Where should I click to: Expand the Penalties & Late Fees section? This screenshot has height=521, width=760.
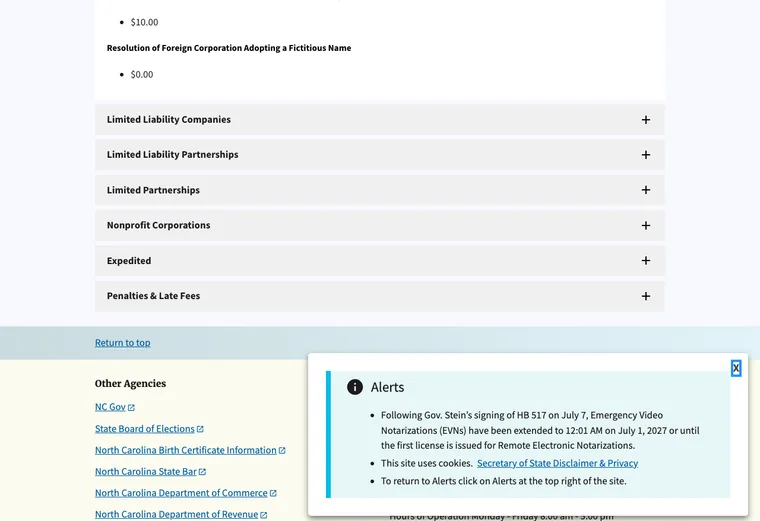coord(380,296)
